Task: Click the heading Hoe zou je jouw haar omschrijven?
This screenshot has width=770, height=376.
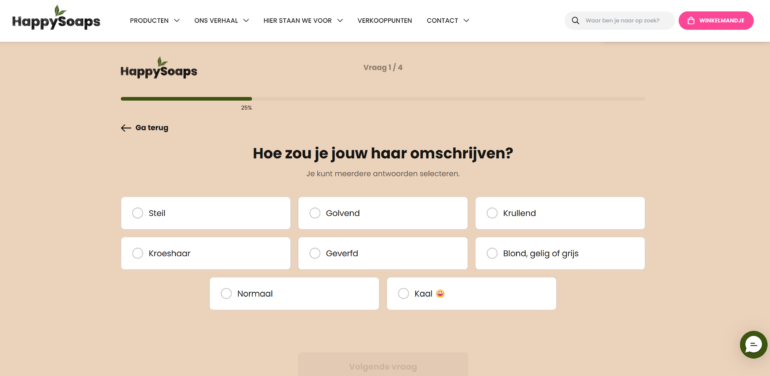Action: coord(383,153)
